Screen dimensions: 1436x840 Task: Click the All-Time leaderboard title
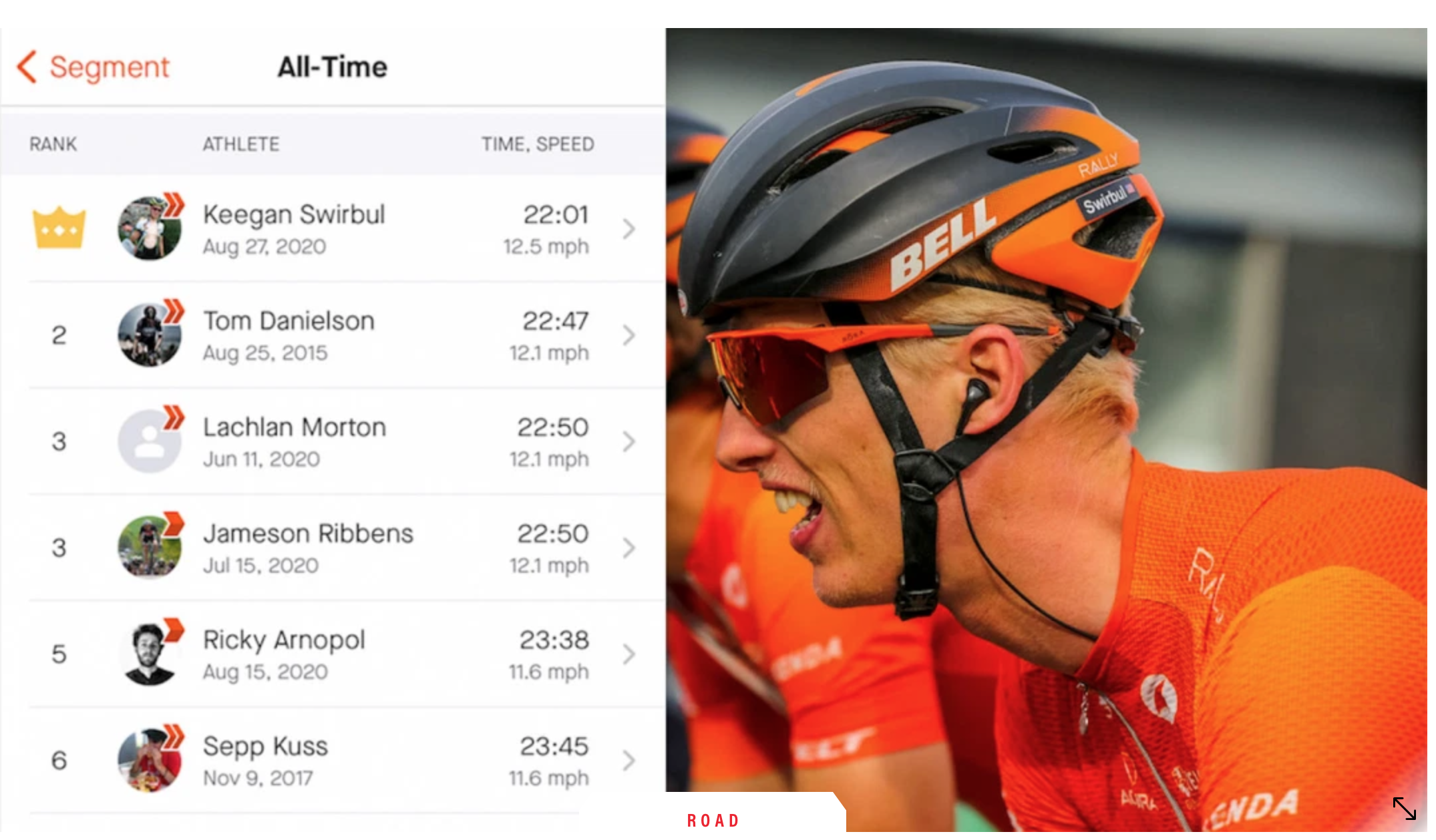pos(333,67)
